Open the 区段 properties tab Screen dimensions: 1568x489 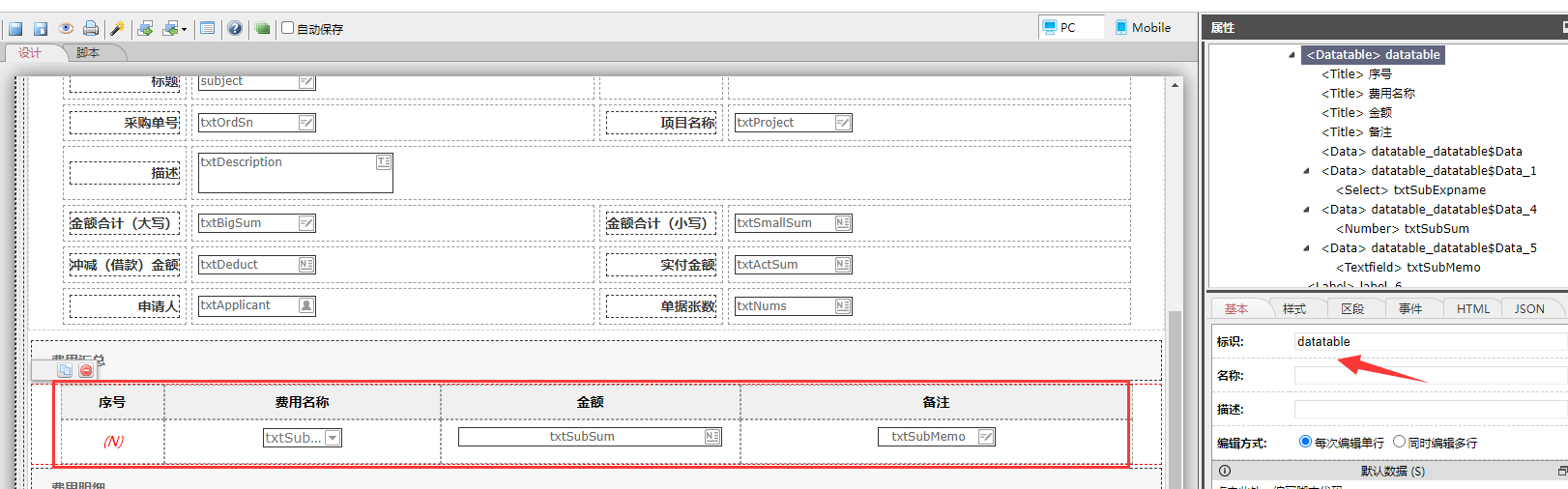tap(1352, 308)
